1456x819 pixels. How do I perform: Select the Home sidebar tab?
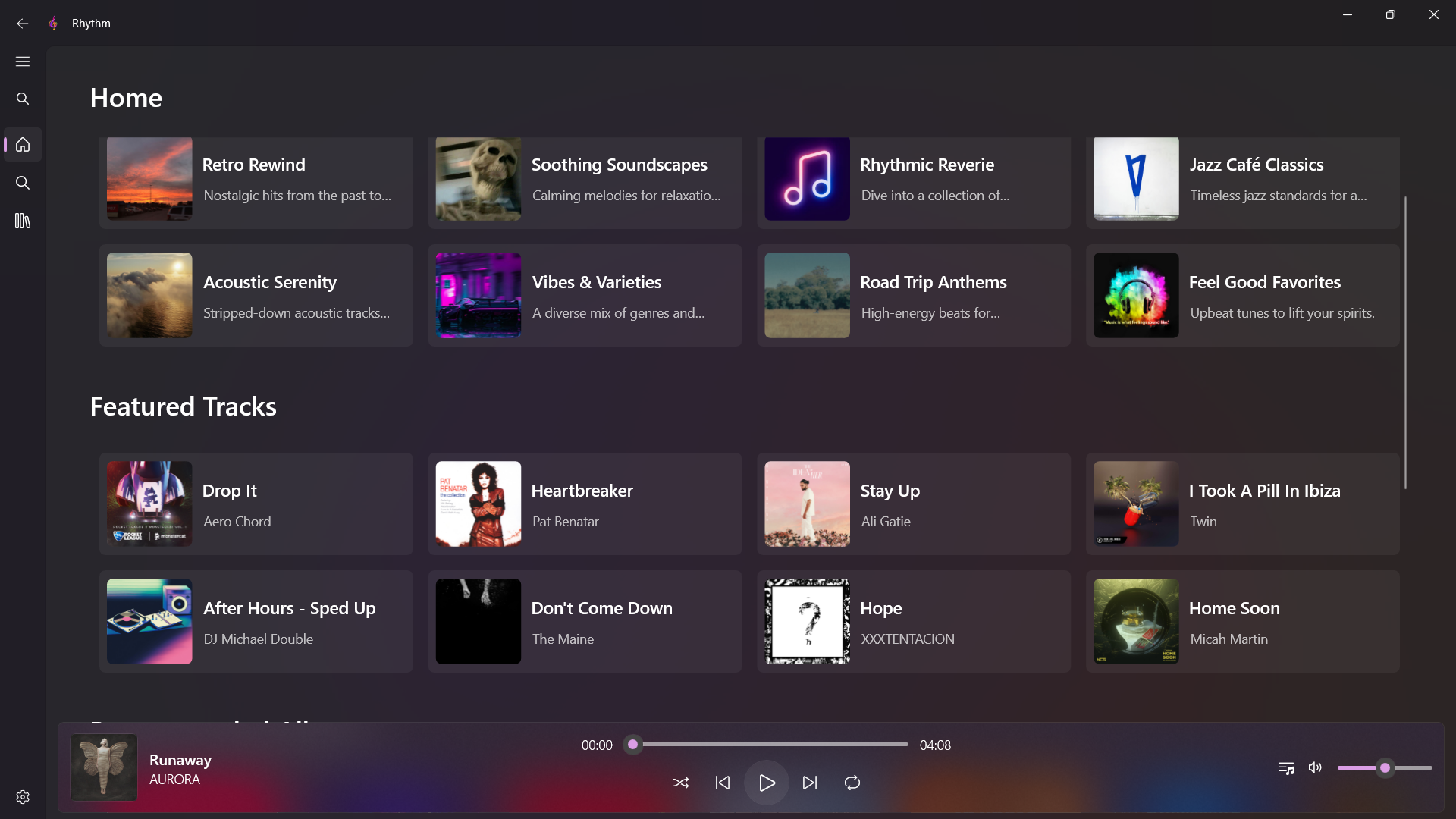pos(23,144)
